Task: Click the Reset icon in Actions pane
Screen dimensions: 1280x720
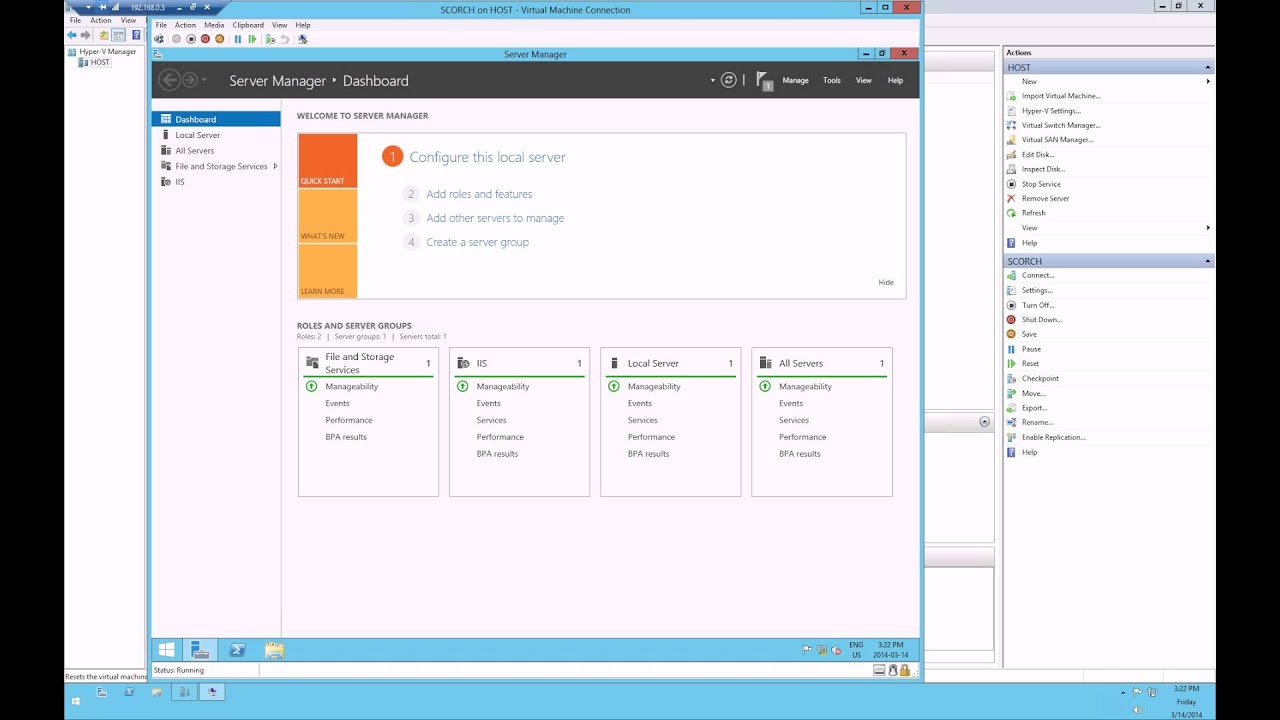Action: [x=1011, y=364]
